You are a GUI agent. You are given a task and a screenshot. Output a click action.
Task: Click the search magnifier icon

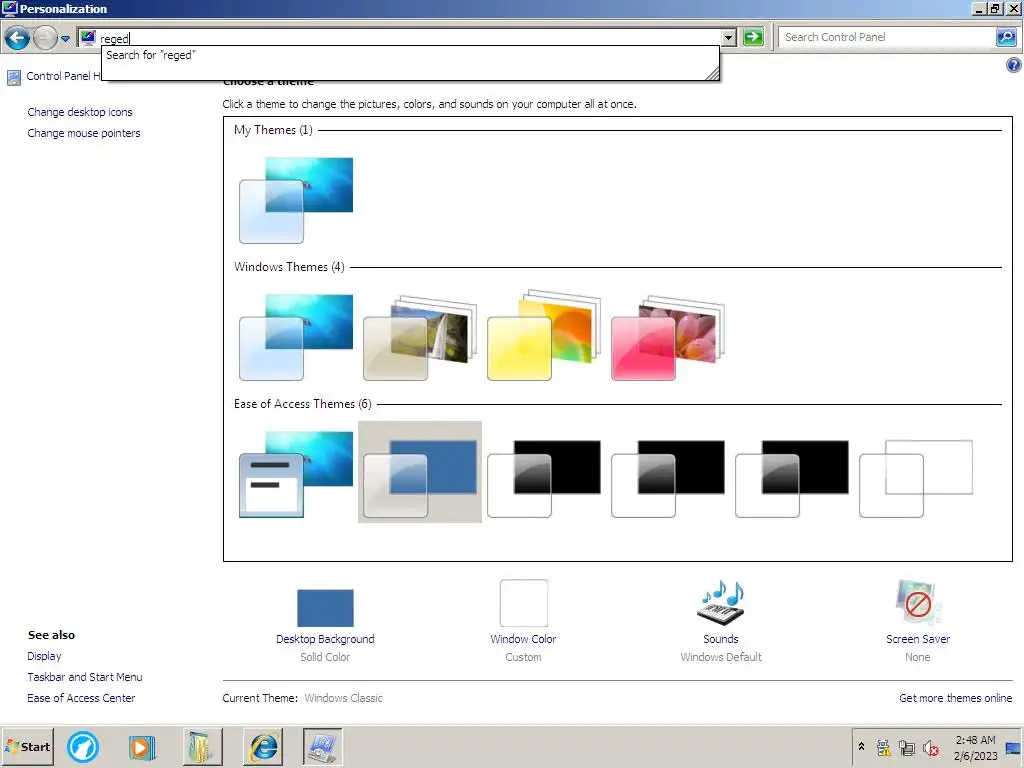tap(1006, 37)
